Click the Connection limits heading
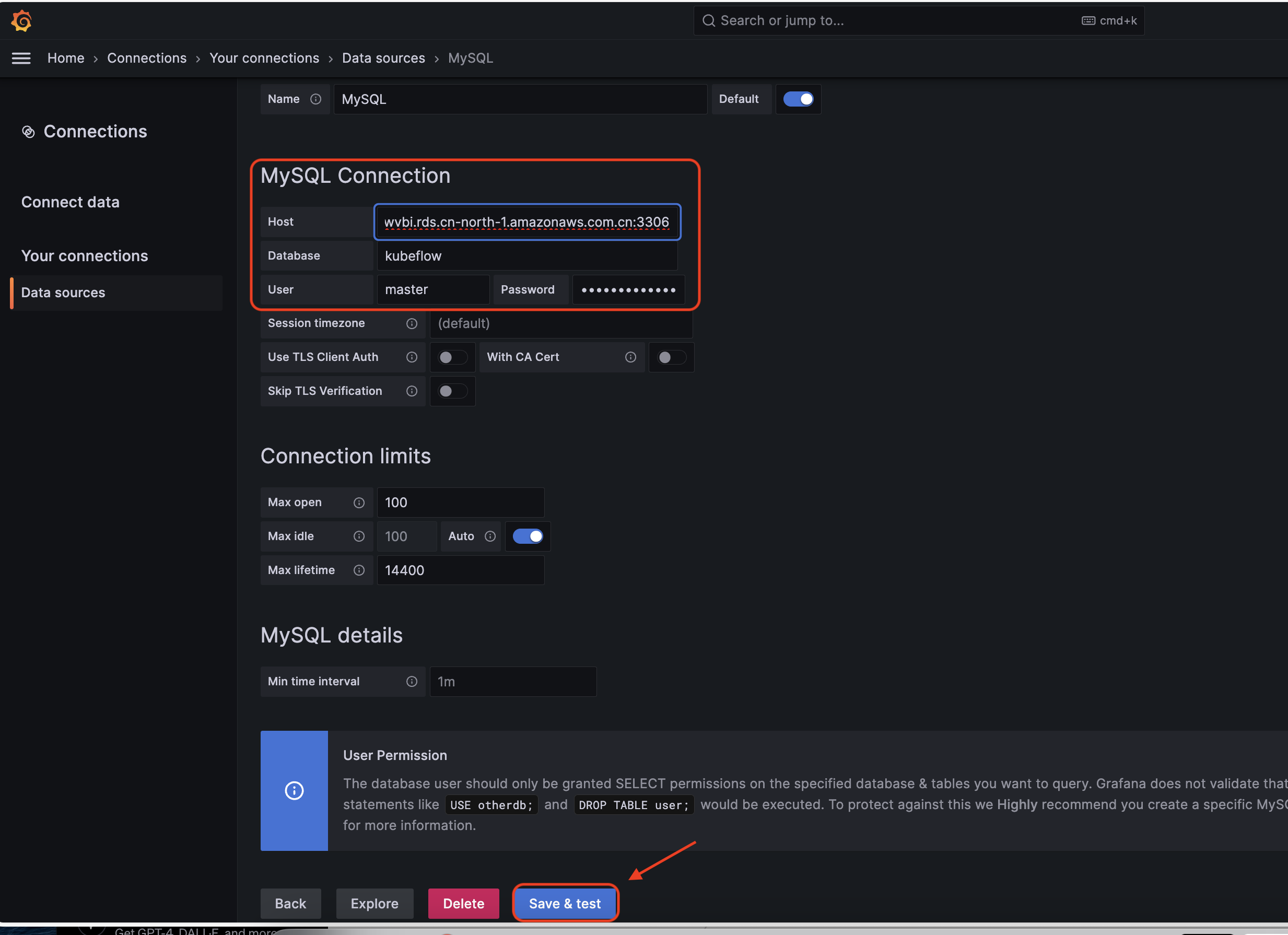Image resolution: width=1288 pixels, height=935 pixels. click(346, 456)
